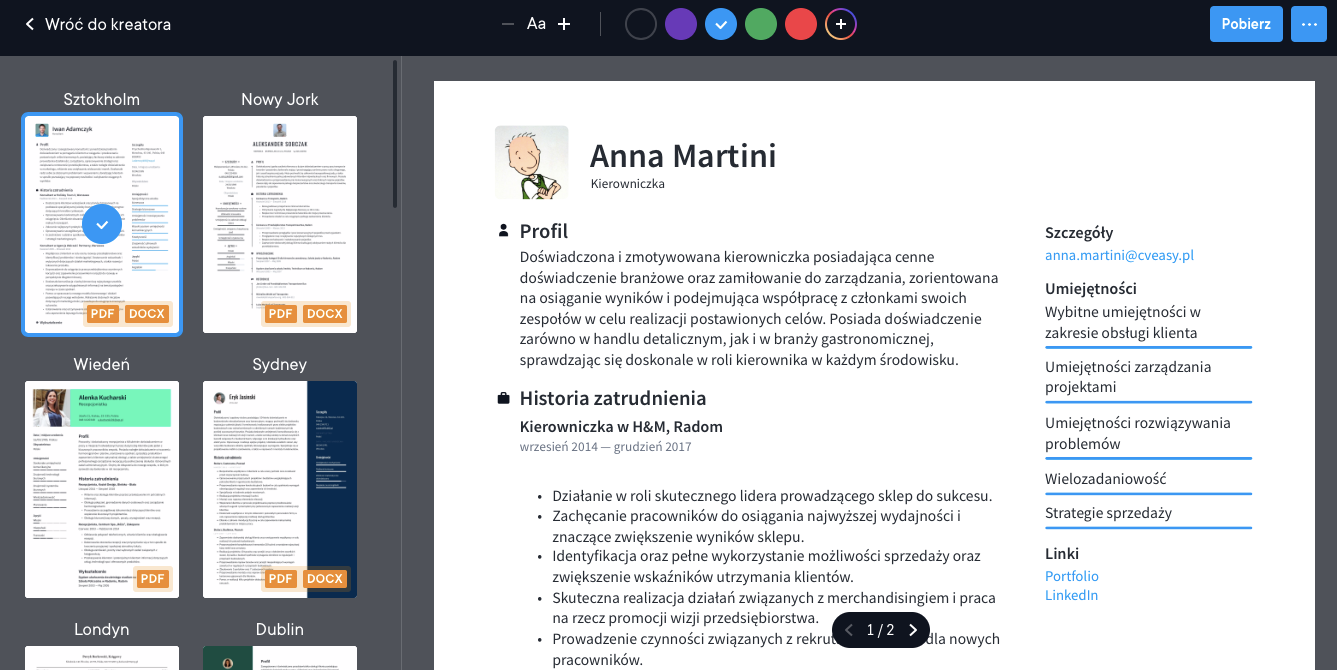
Task: Click the Pobierz download button
Action: (x=1246, y=24)
